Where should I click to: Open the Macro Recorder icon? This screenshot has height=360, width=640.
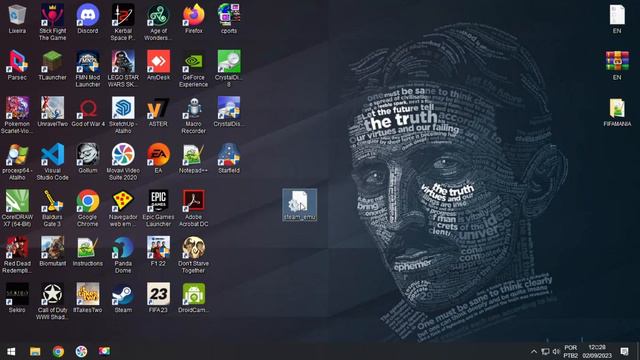click(x=193, y=116)
